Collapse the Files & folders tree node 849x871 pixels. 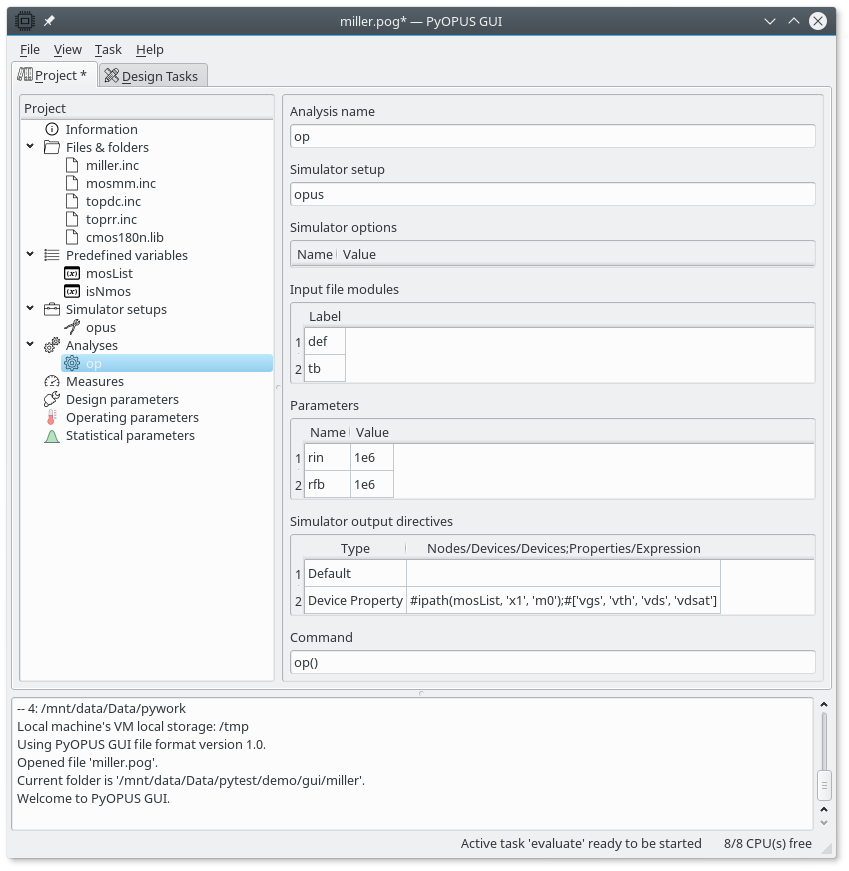coord(31,147)
